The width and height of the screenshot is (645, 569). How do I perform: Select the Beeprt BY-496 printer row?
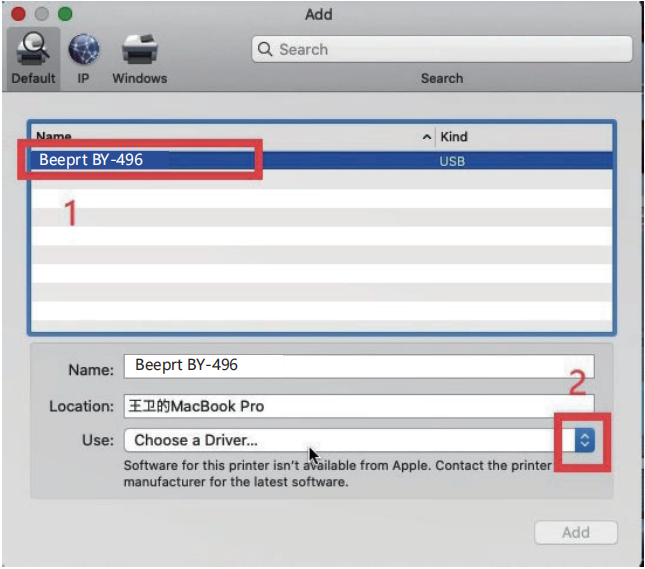click(322, 160)
